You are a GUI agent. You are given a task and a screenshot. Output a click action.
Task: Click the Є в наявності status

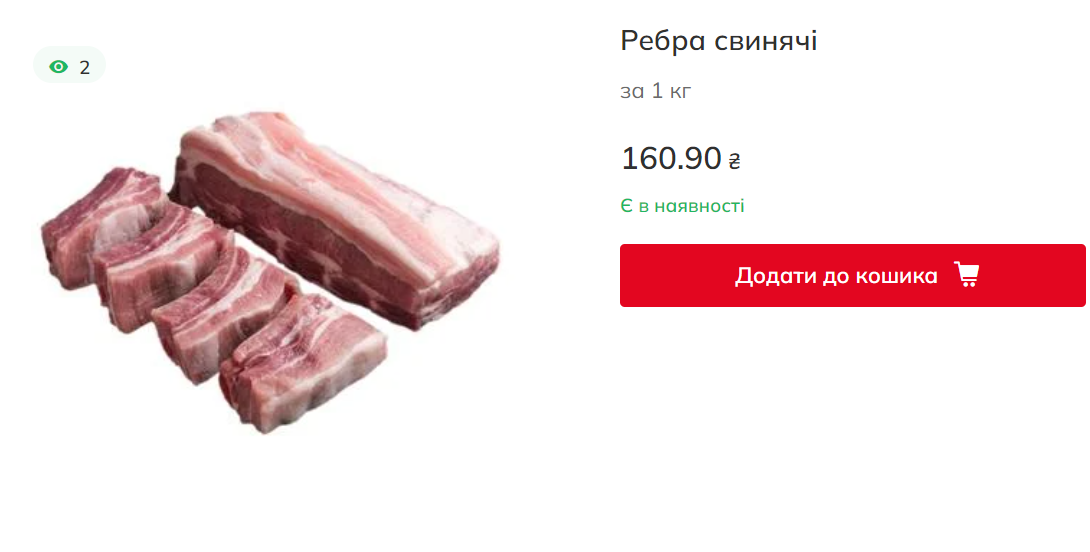pos(682,206)
